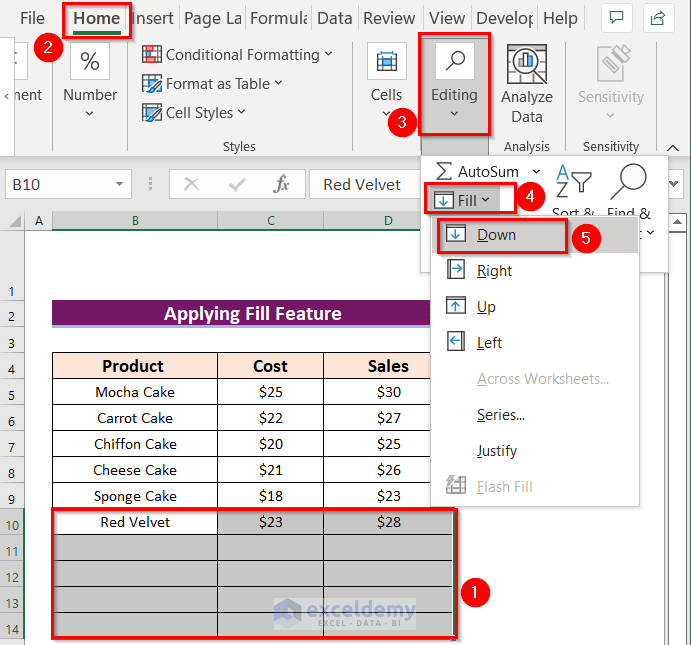Image resolution: width=691 pixels, height=645 pixels.
Task: Expand the Editing group chevron
Action: point(454,114)
